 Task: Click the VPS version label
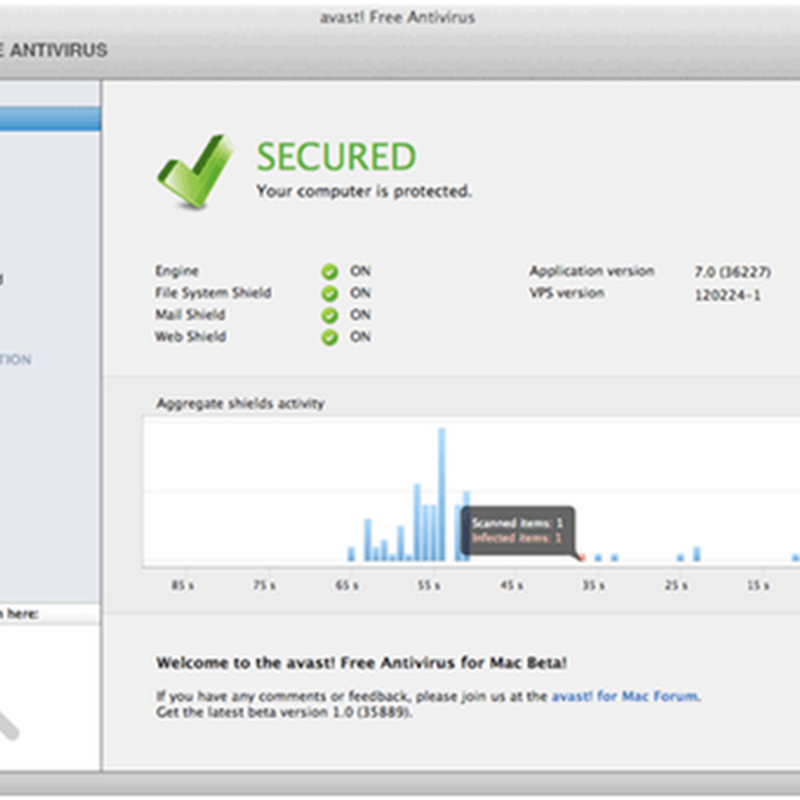(567, 293)
